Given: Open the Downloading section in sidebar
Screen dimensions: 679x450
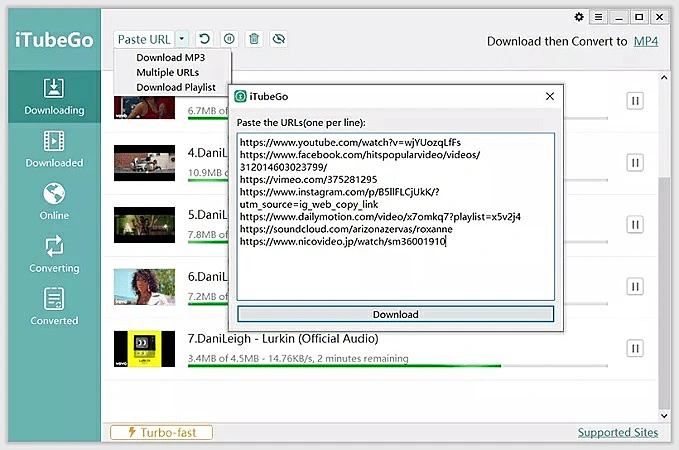Looking at the screenshot, I should pos(54,97).
